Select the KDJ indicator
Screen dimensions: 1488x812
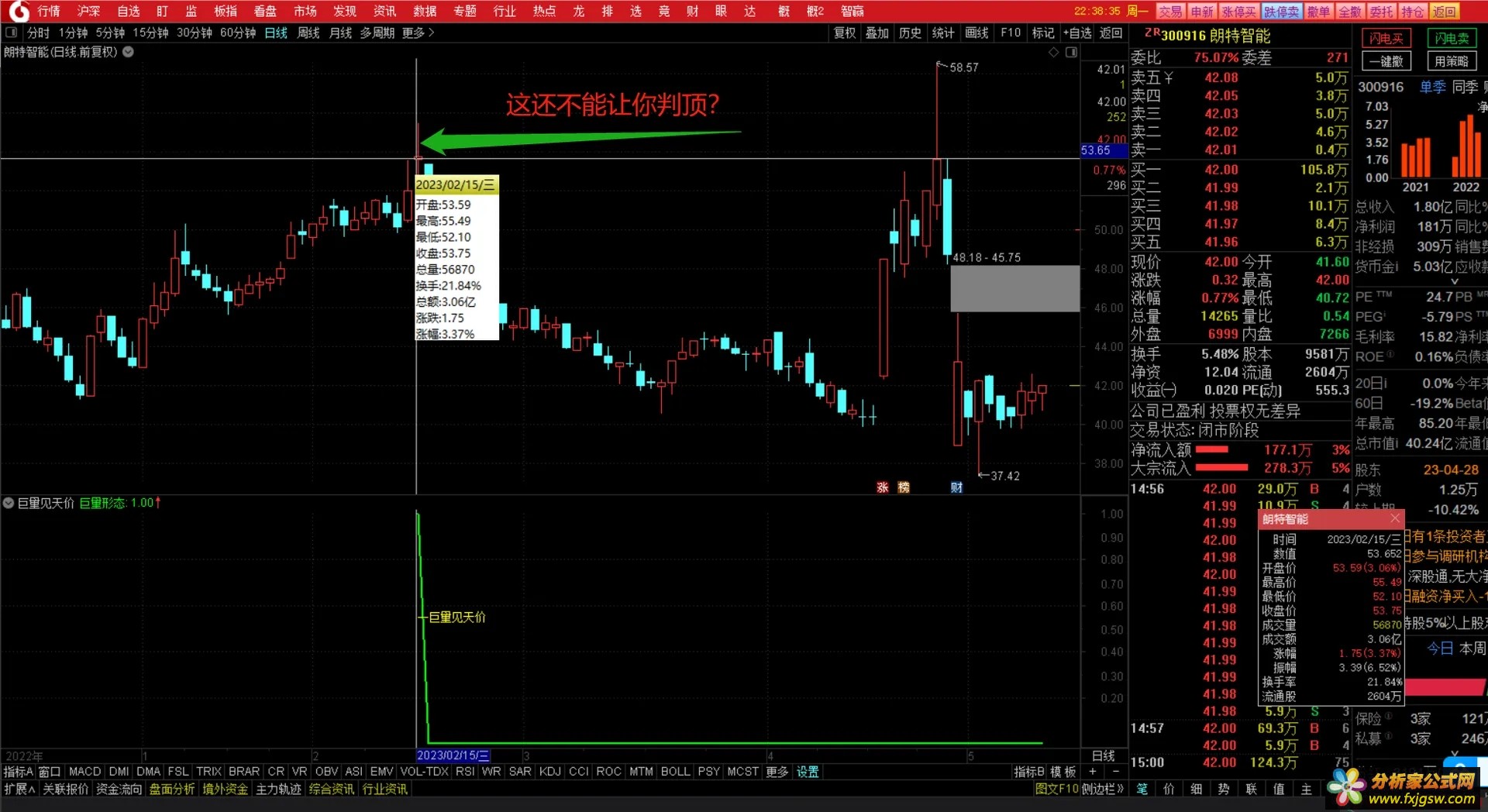(549, 772)
